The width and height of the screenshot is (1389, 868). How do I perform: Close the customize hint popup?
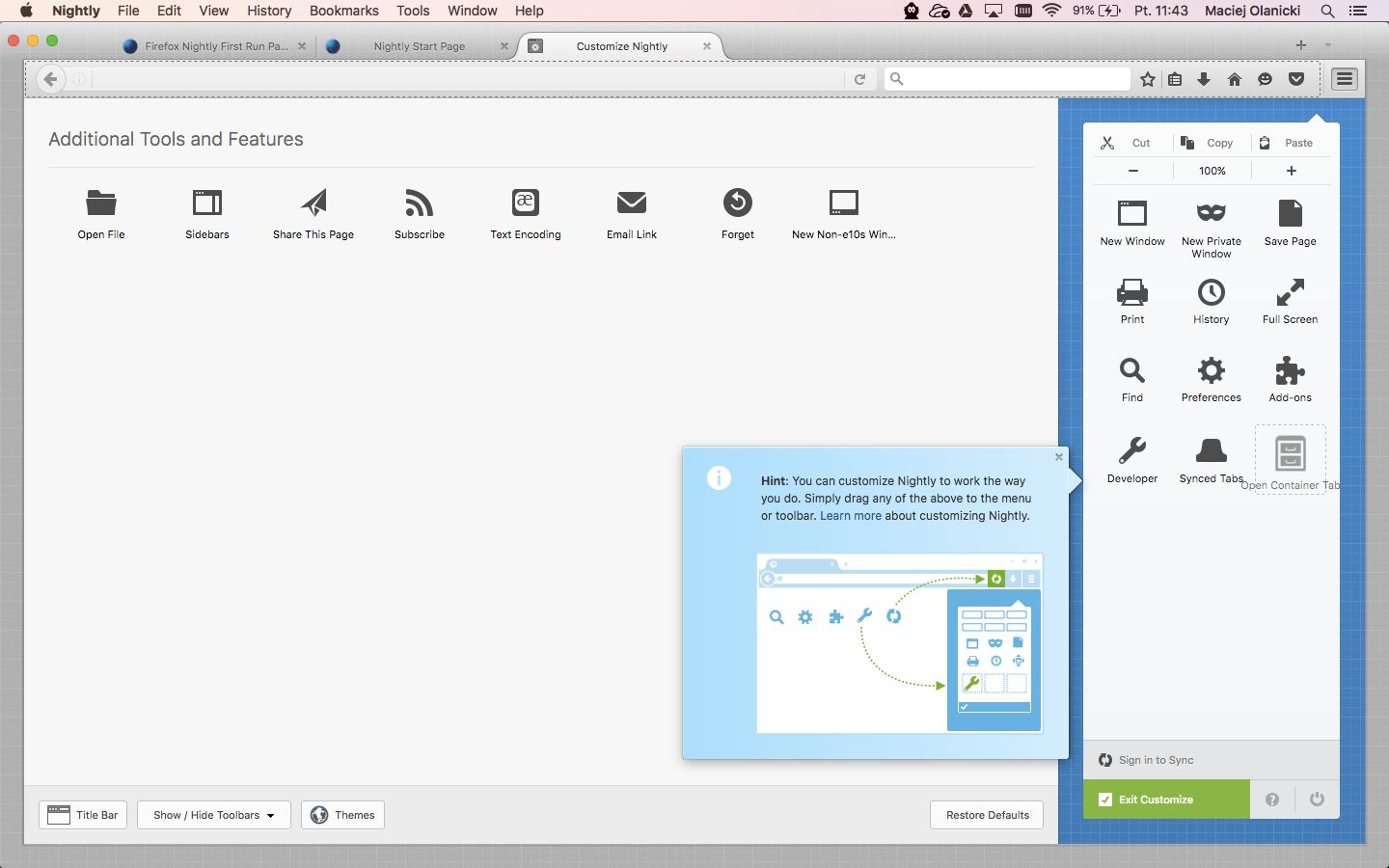[x=1059, y=457]
